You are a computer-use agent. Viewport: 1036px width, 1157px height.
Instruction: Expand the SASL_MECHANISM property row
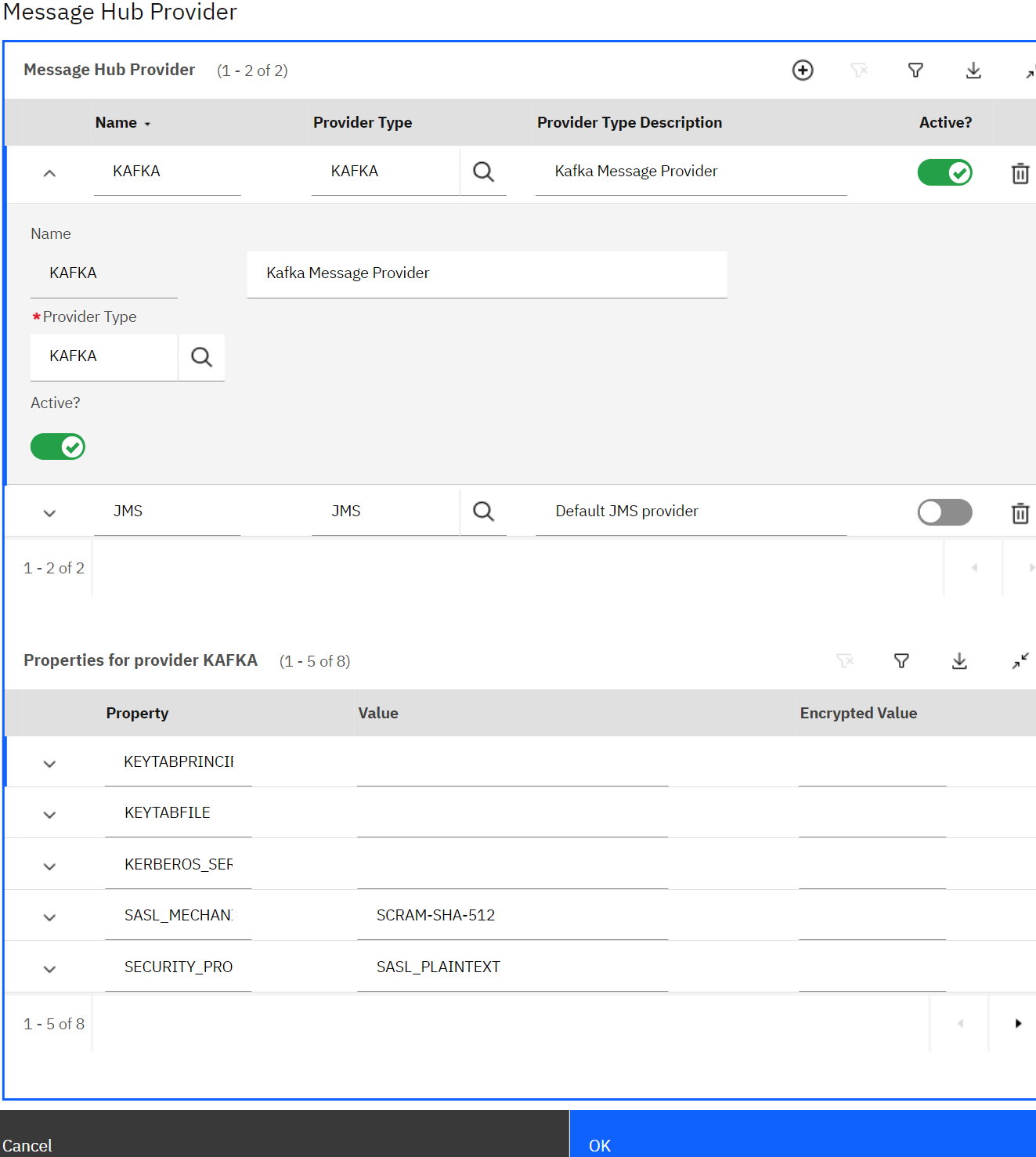49,917
